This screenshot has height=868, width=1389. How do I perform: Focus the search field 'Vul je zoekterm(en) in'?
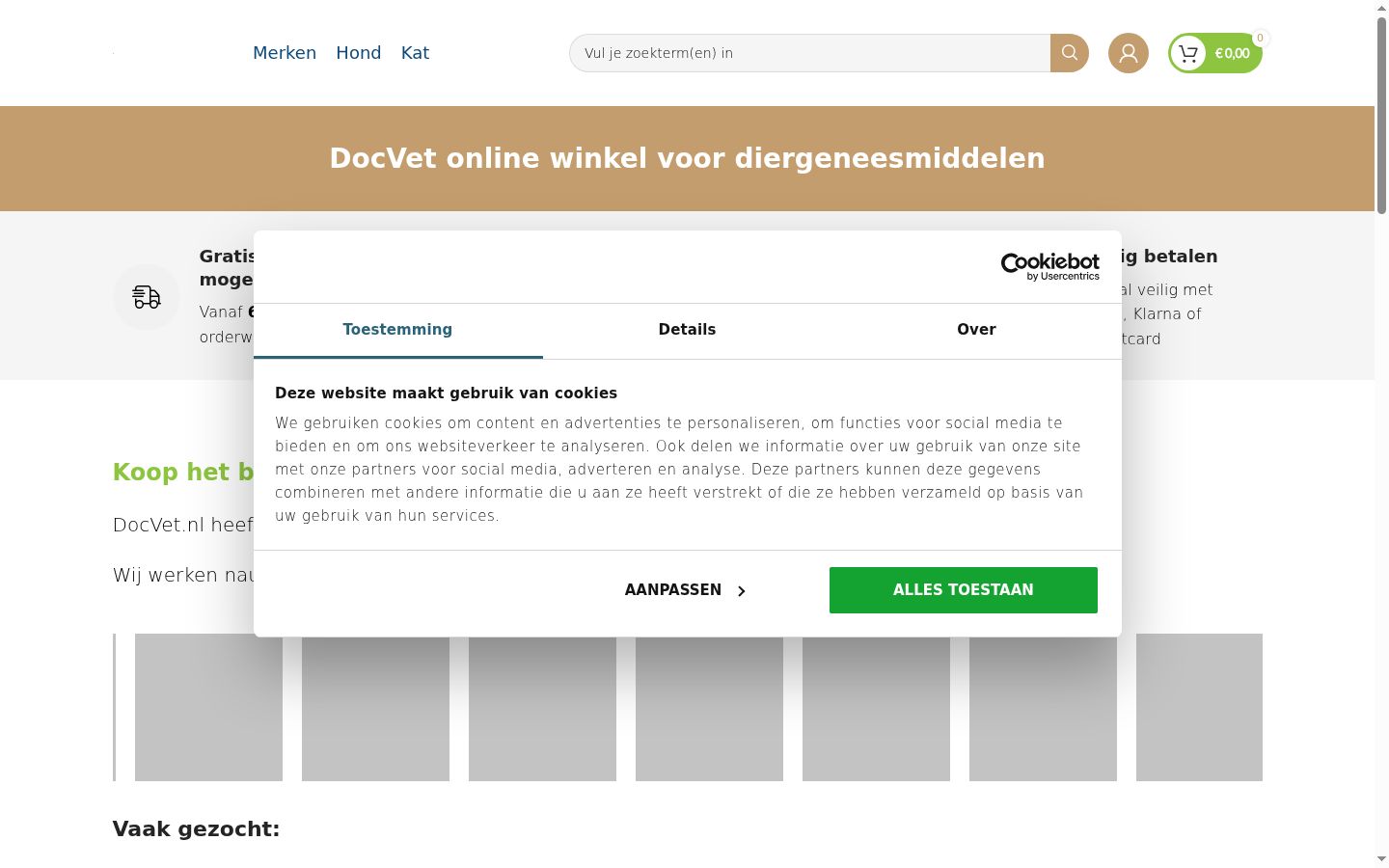[x=810, y=53]
